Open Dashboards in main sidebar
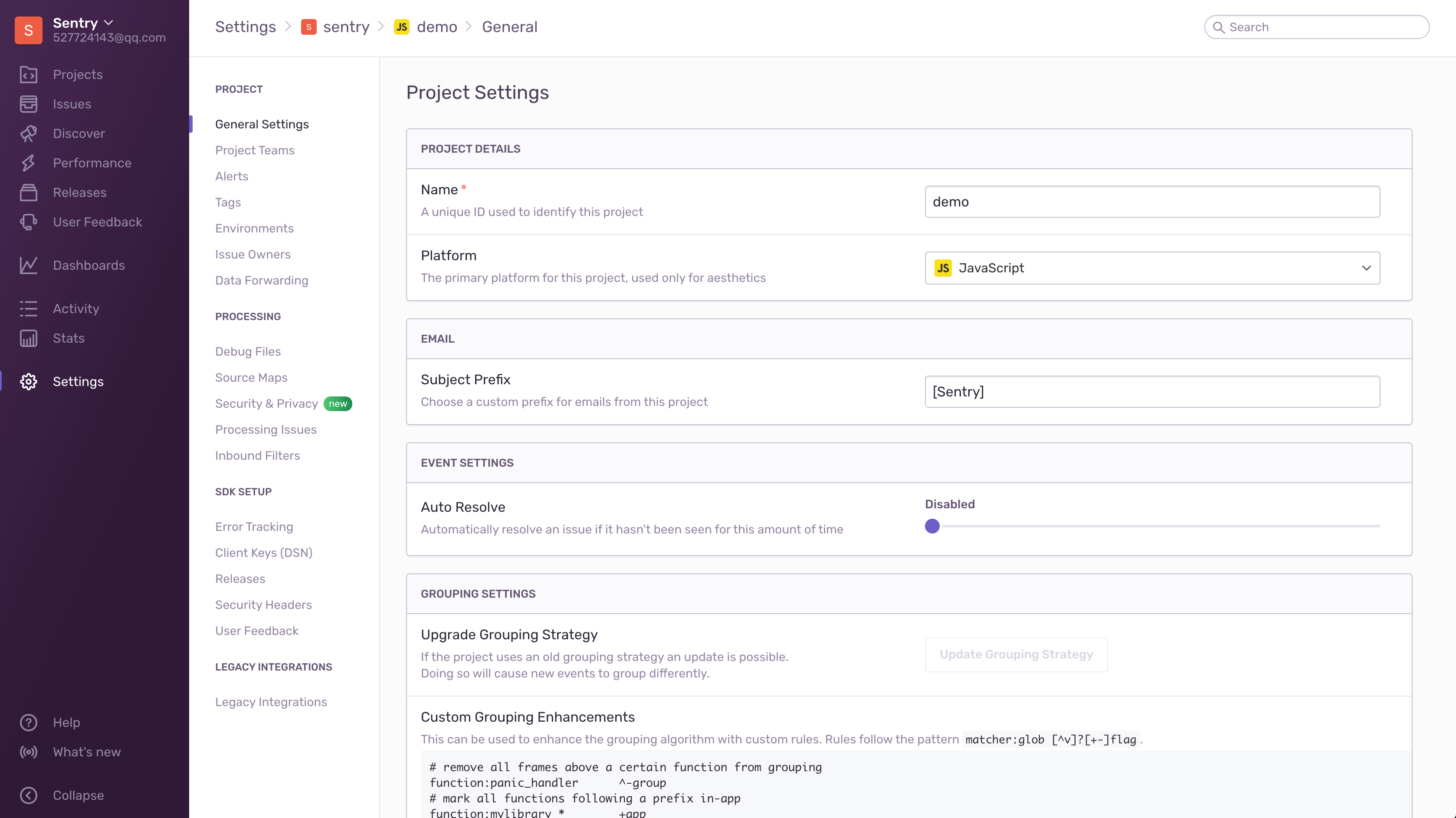The image size is (1456, 818). [x=89, y=265]
